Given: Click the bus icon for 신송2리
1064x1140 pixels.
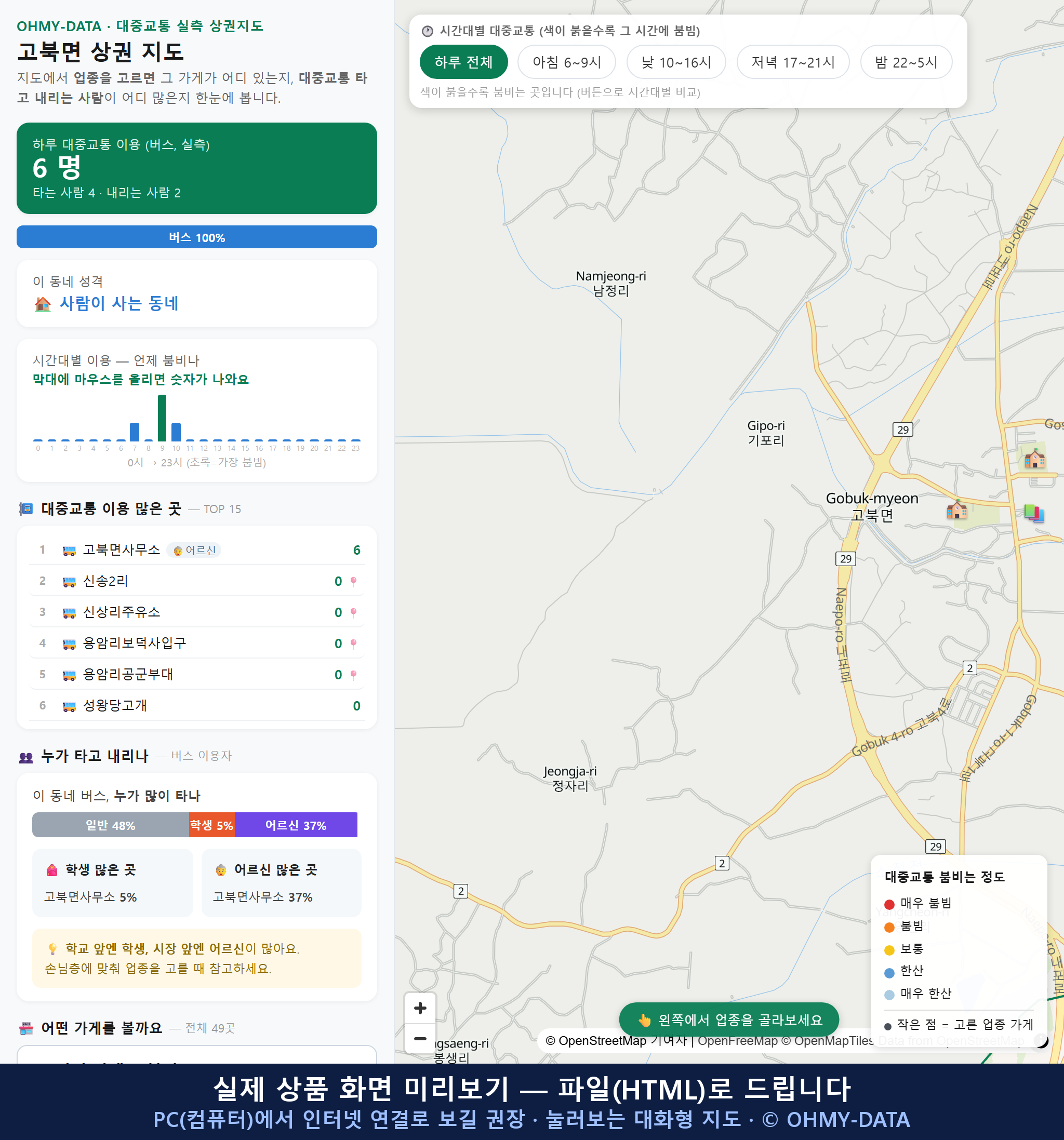Looking at the screenshot, I should click(69, 582).
